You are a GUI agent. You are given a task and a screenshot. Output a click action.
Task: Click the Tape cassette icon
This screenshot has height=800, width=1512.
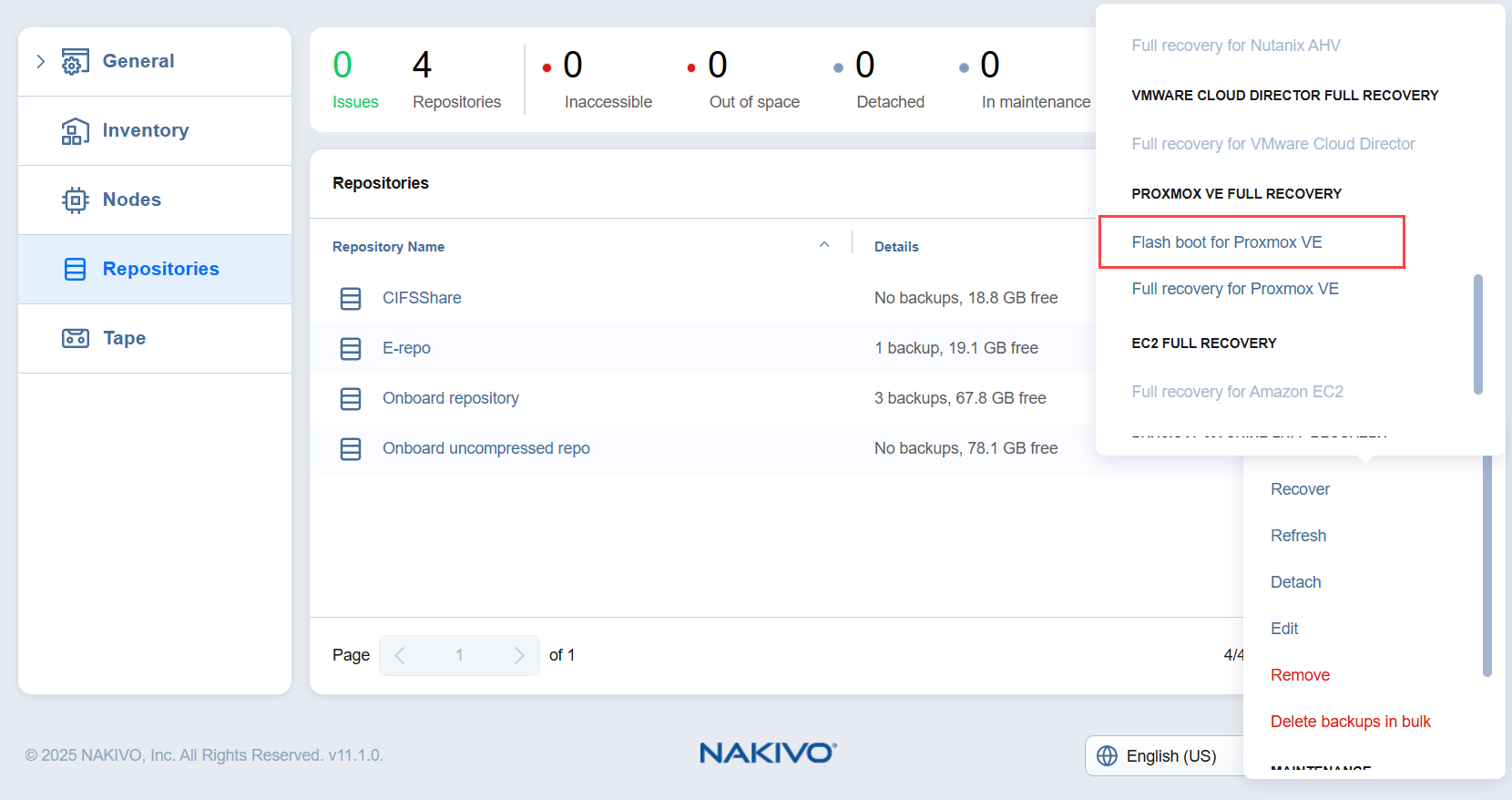(x=75, y=339)
